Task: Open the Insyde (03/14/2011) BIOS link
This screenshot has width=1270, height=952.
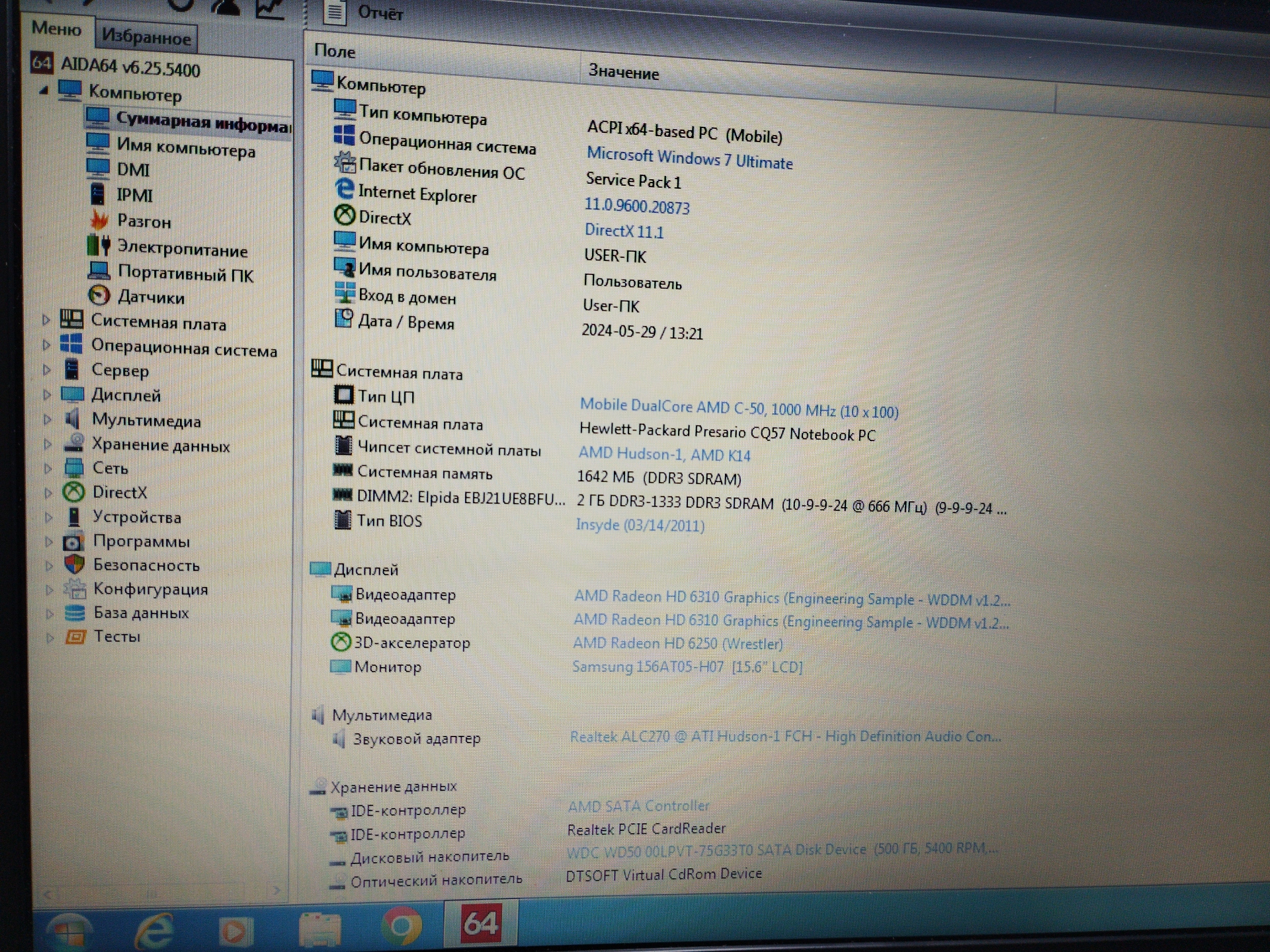Action: [640, 525]
